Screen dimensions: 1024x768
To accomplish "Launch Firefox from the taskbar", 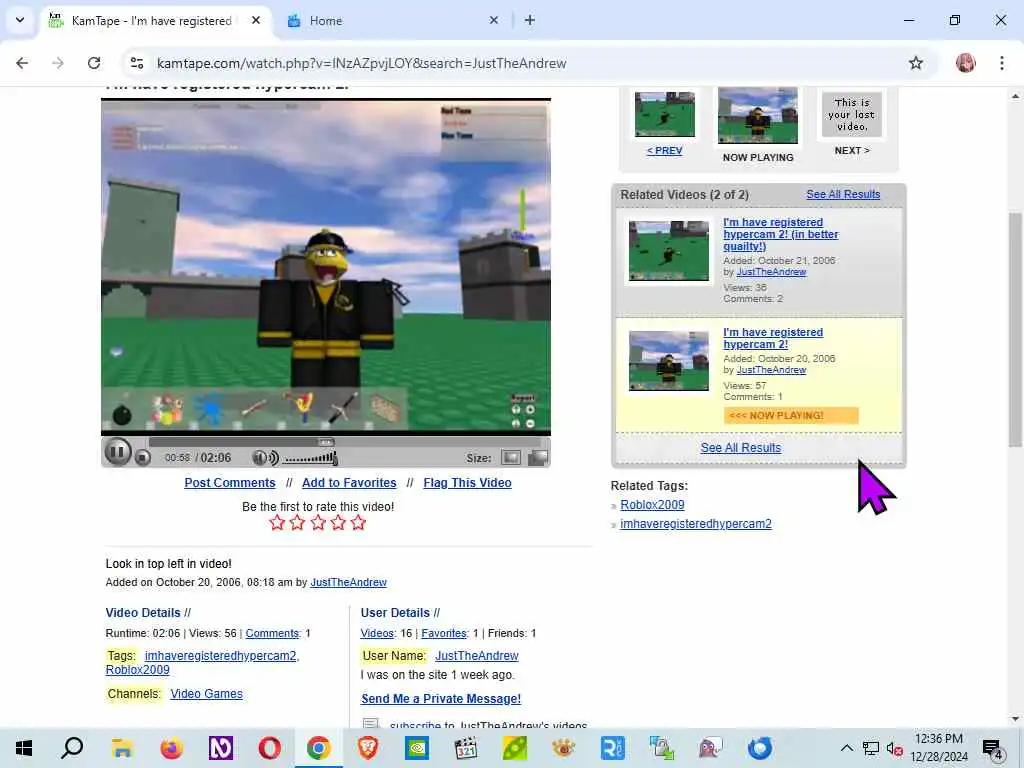I will click(171, 748).
